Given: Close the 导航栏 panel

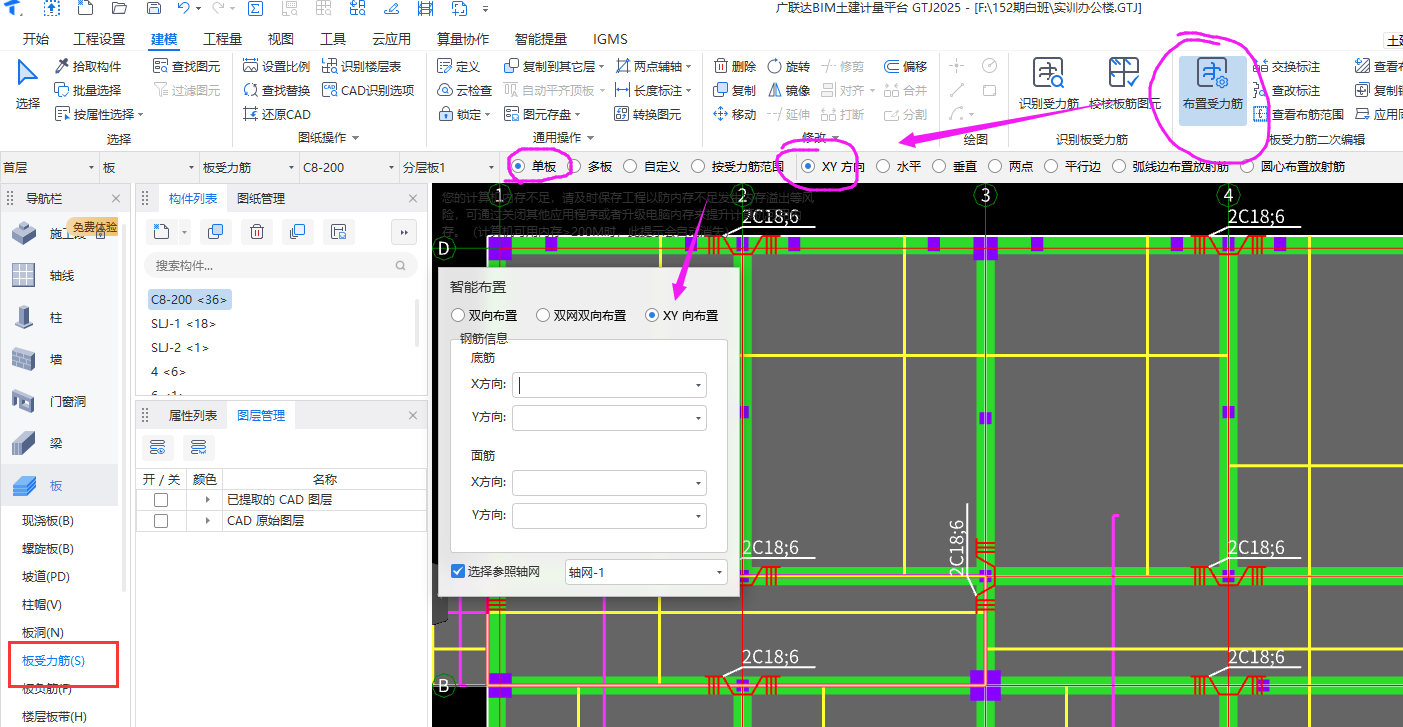Looking at the screenshot, I should pyautogui.click(x=116, y=198).
